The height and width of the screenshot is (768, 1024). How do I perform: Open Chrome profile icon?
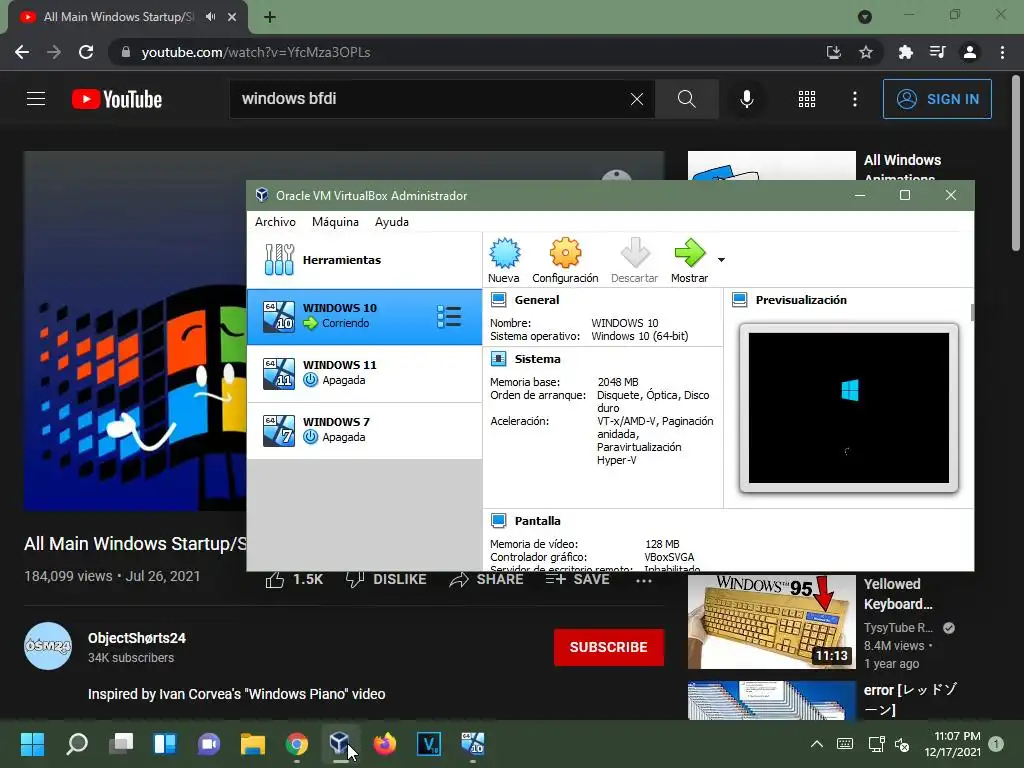[970, 52]
